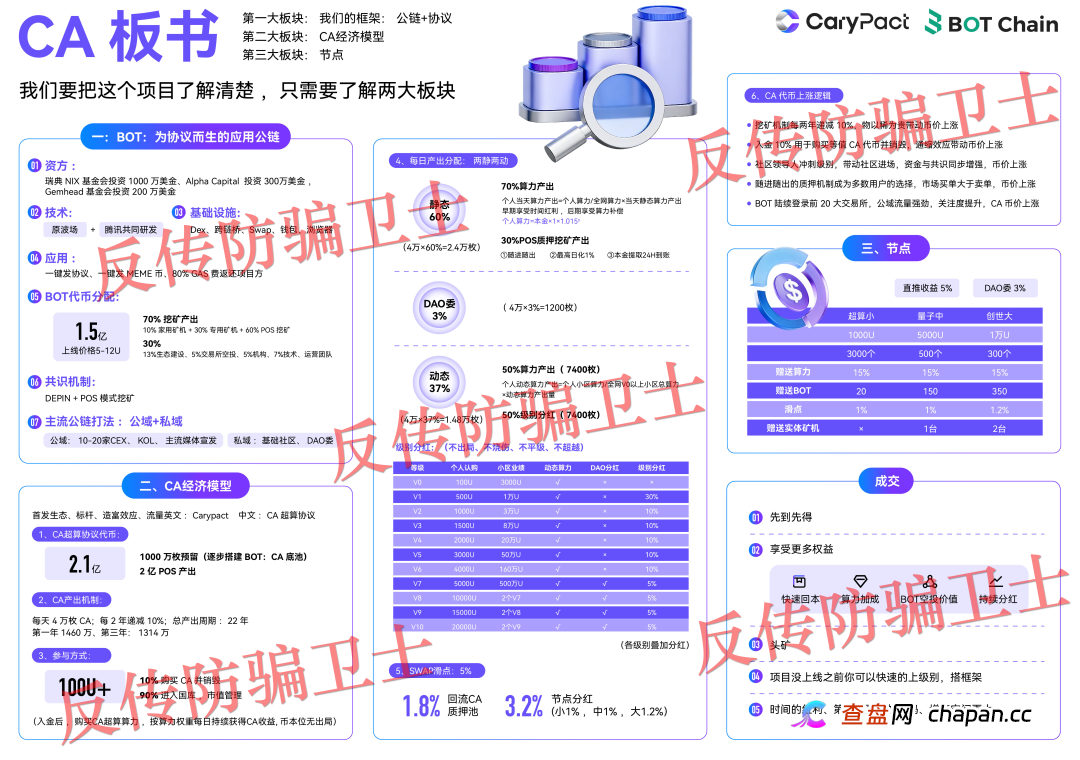Select the 成交 header pill
The width and height of the screenshot is (1080, 760).
coord(886,481)
